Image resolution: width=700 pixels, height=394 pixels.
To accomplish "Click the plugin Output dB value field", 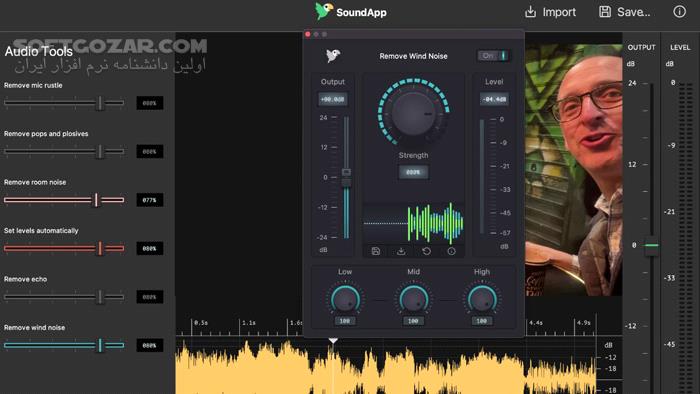I will click(333, 99).
